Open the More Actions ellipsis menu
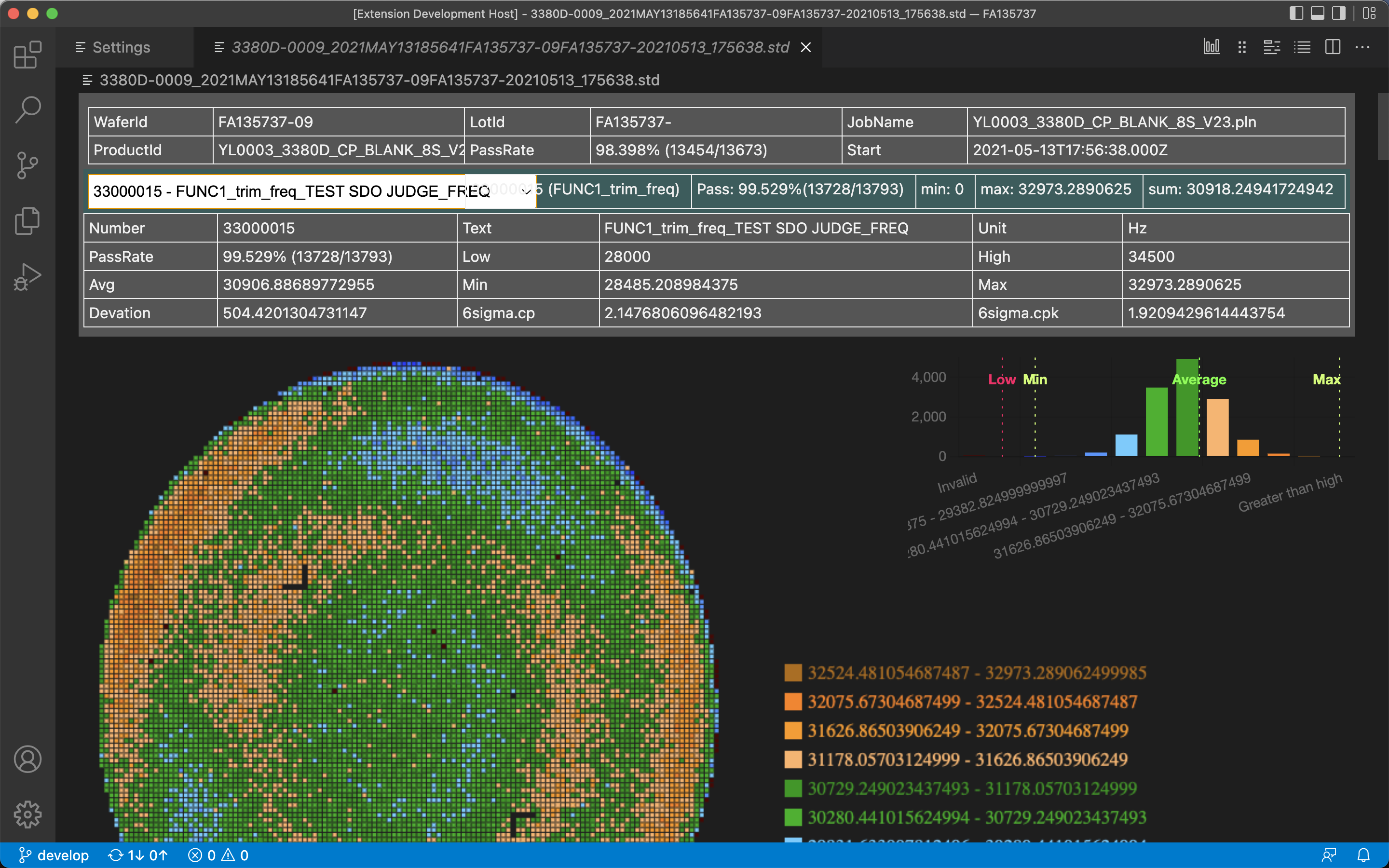Screen dimensions: 1389x868 click(1362, 47)
